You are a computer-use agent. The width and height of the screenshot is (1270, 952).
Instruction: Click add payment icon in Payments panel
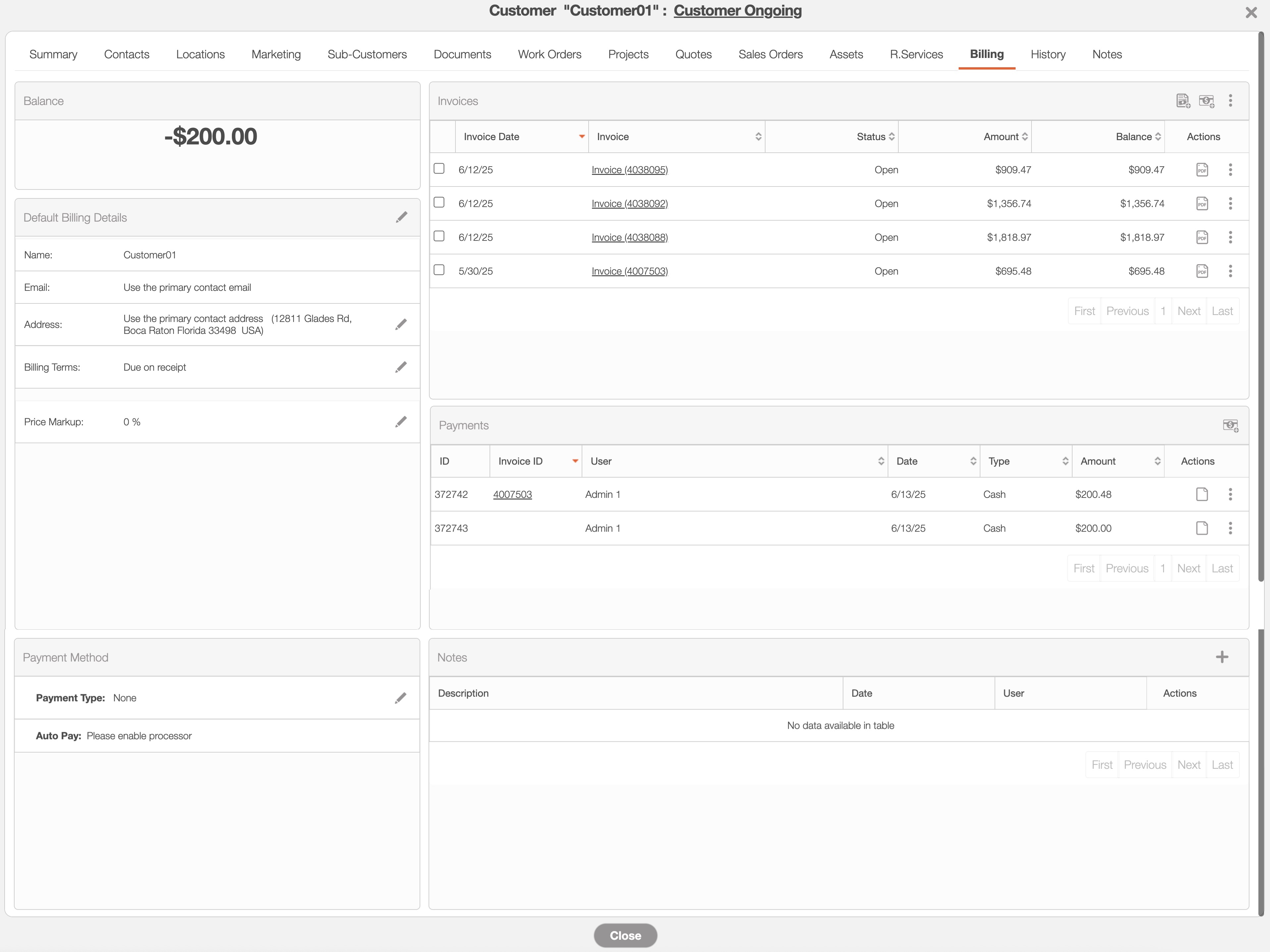[x=1230, y=425]
